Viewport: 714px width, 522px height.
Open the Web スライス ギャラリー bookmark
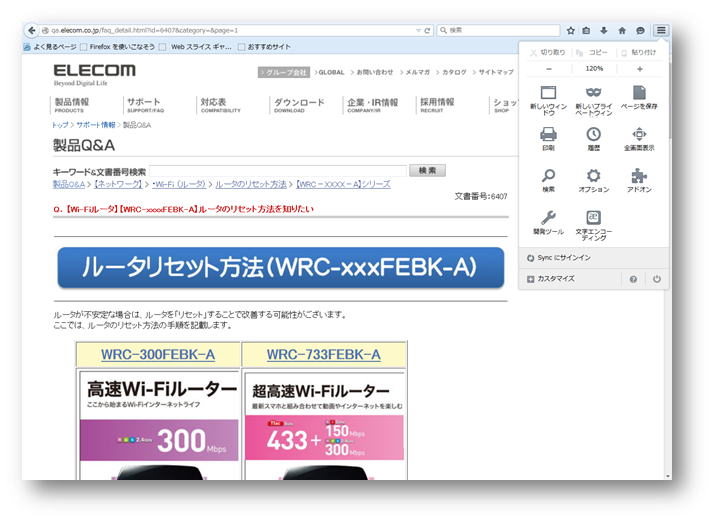(195, 46)
